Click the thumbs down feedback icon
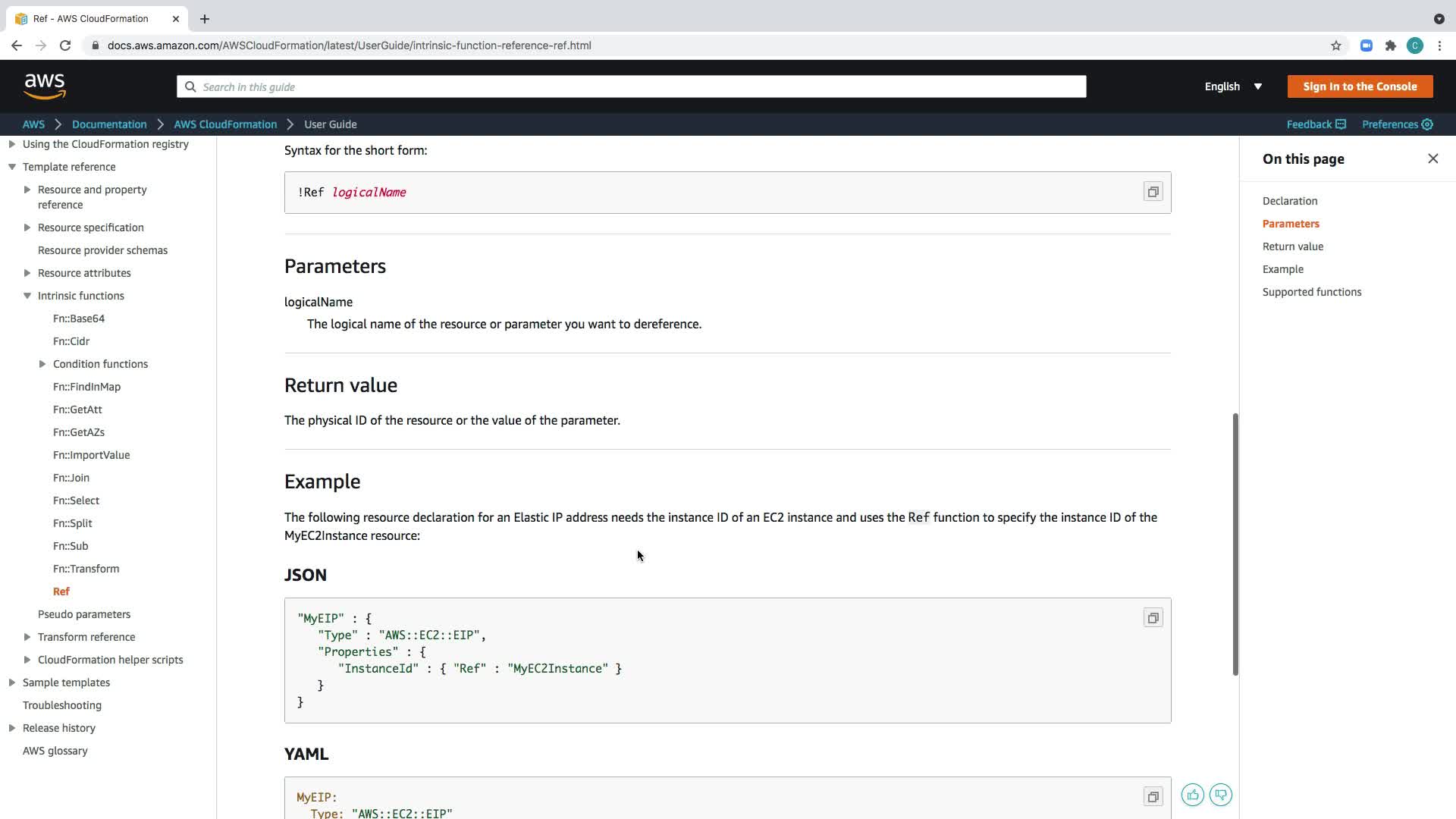This screenshot has height=819, width=1456. coord(1220,795)
